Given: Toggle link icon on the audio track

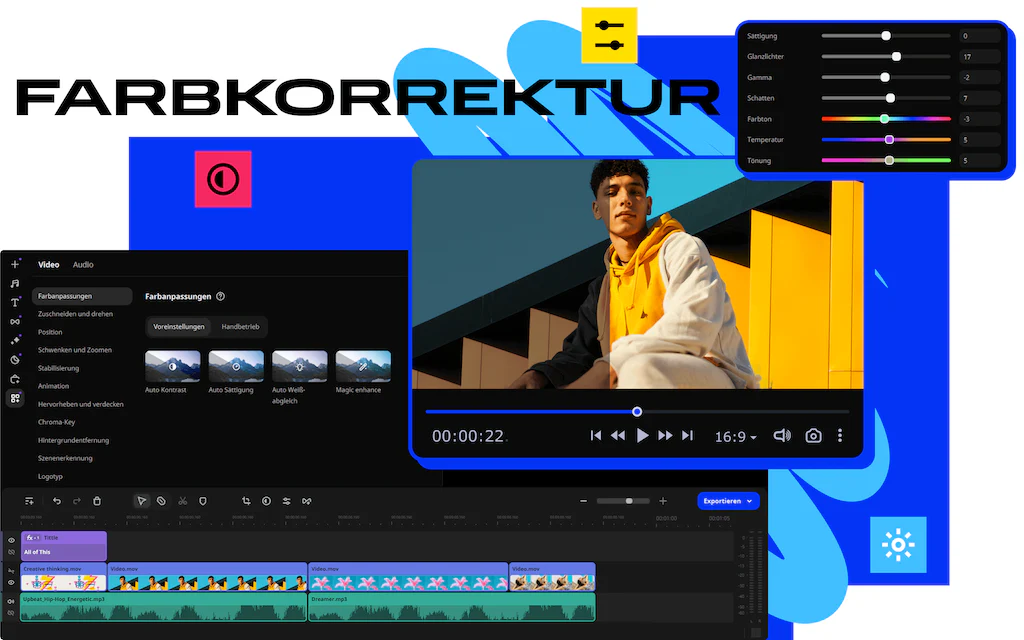Looking at the screenshot, I should tap(11, 613).
